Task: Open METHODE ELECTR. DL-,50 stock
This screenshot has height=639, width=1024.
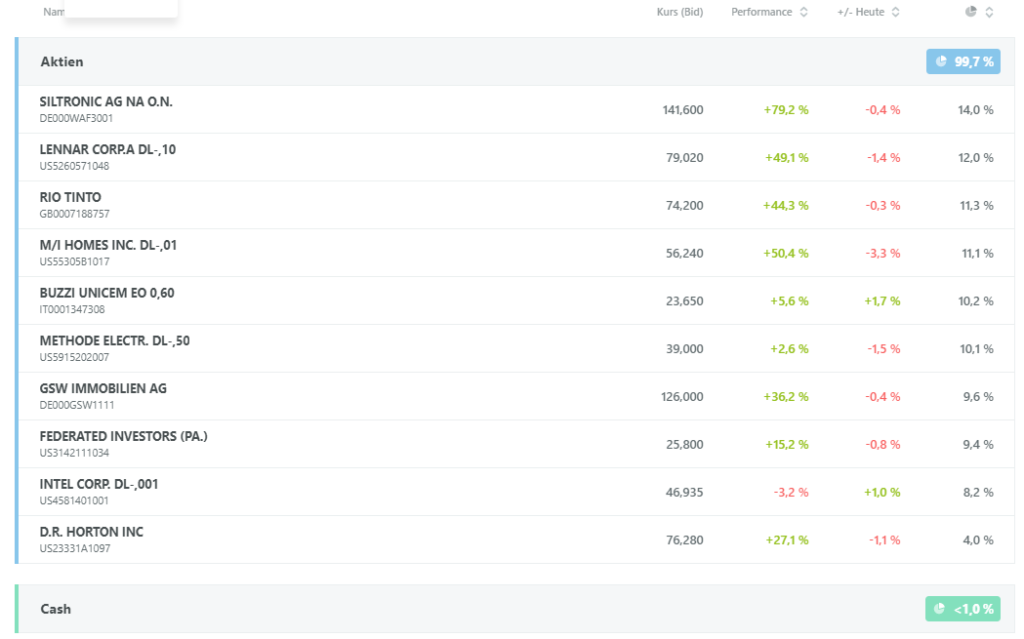Action: [x=114, y=340]
